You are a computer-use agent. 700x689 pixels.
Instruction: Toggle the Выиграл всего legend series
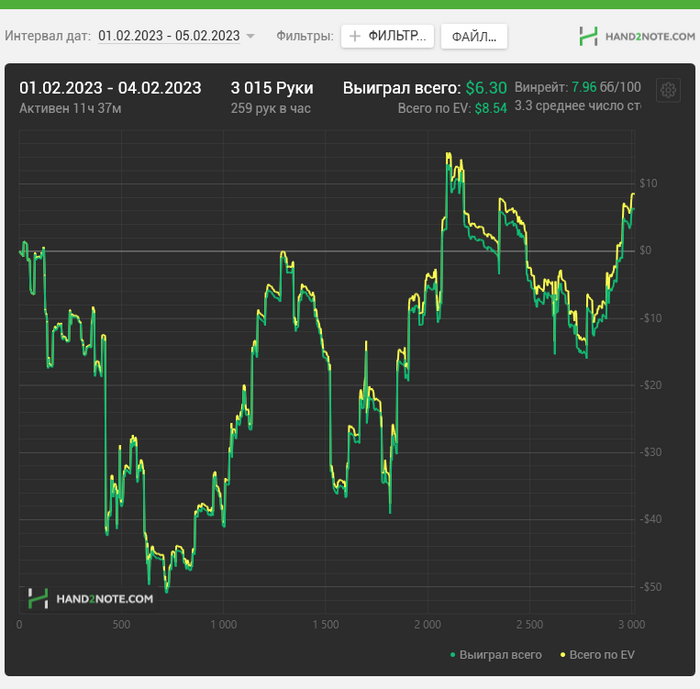click(x=496, y=655)
